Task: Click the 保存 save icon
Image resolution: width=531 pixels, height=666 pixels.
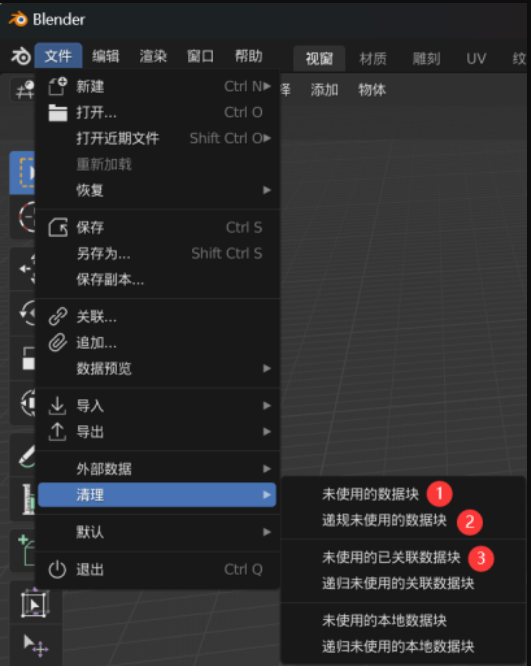Action: click(58, 227)
